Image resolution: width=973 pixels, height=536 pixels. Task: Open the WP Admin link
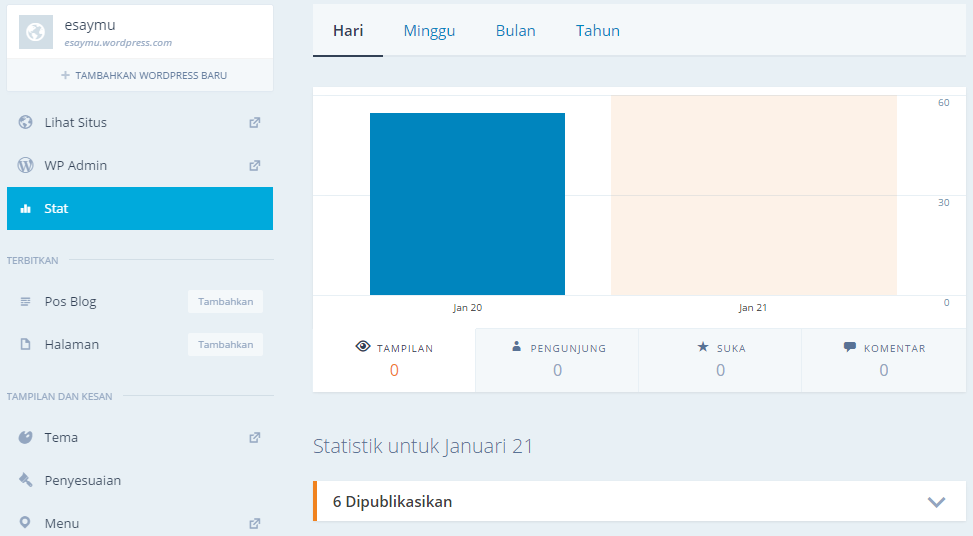[x=76, y=165]
